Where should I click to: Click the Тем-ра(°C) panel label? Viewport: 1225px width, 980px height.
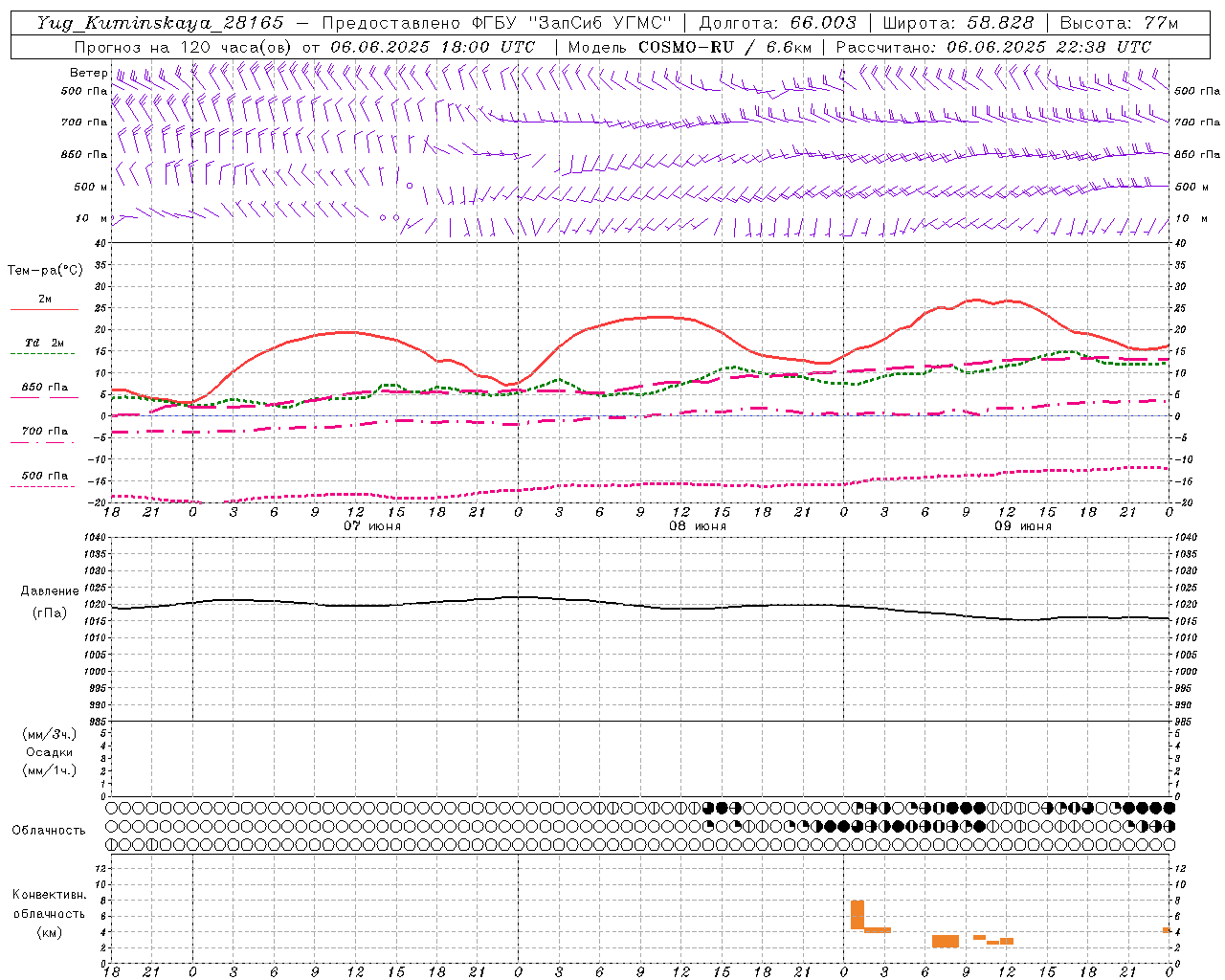click(45, 271)
